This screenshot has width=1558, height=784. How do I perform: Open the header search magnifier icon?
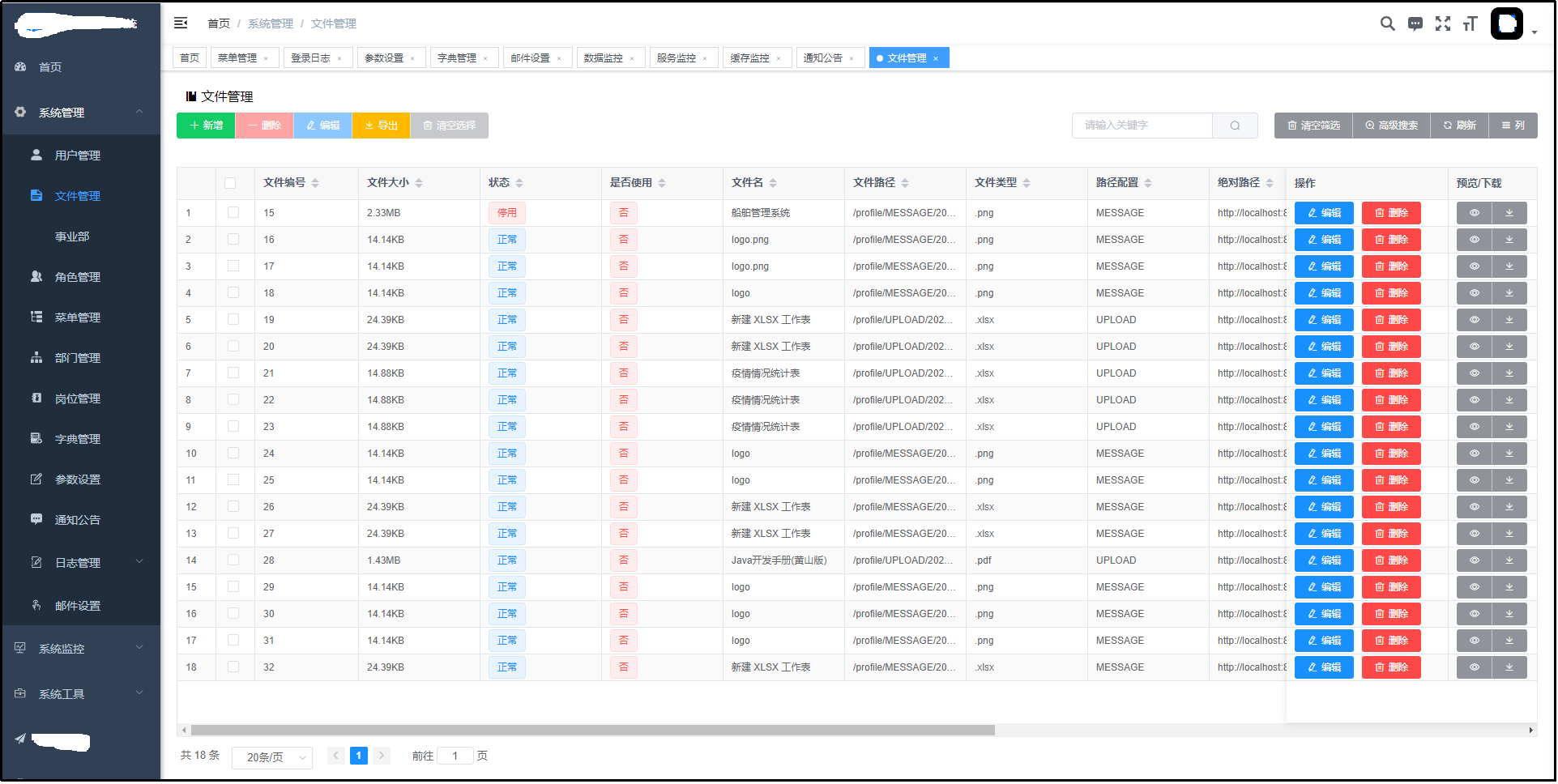point(1388,23)
